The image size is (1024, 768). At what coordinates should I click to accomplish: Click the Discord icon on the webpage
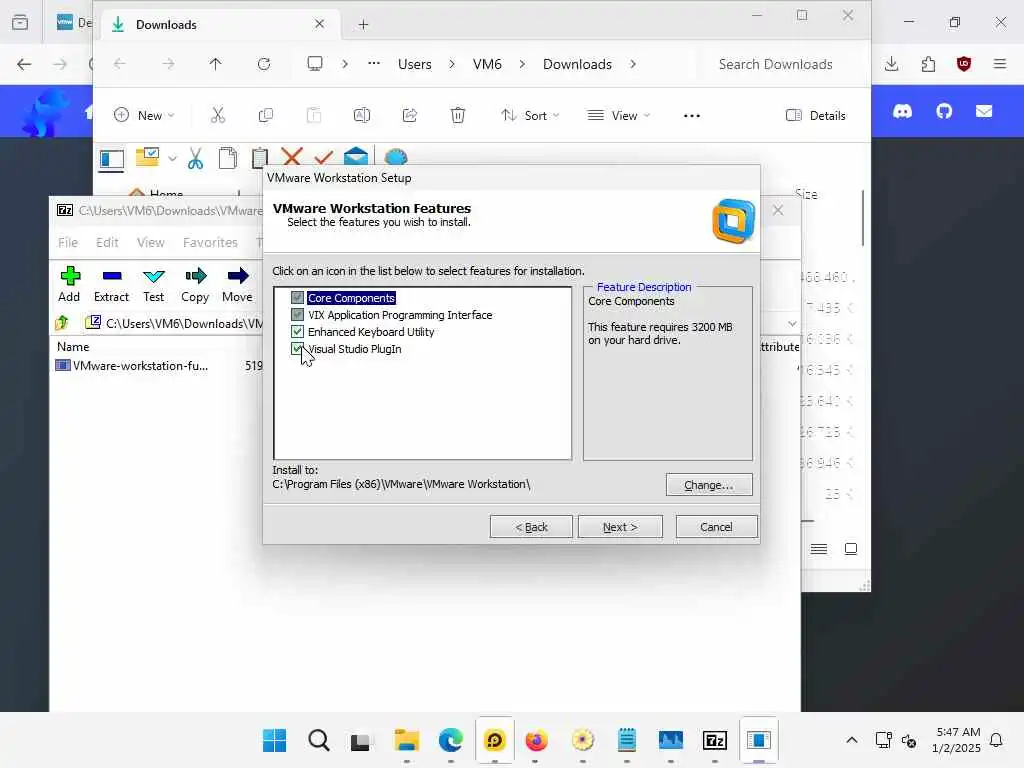tap(903, 112)
